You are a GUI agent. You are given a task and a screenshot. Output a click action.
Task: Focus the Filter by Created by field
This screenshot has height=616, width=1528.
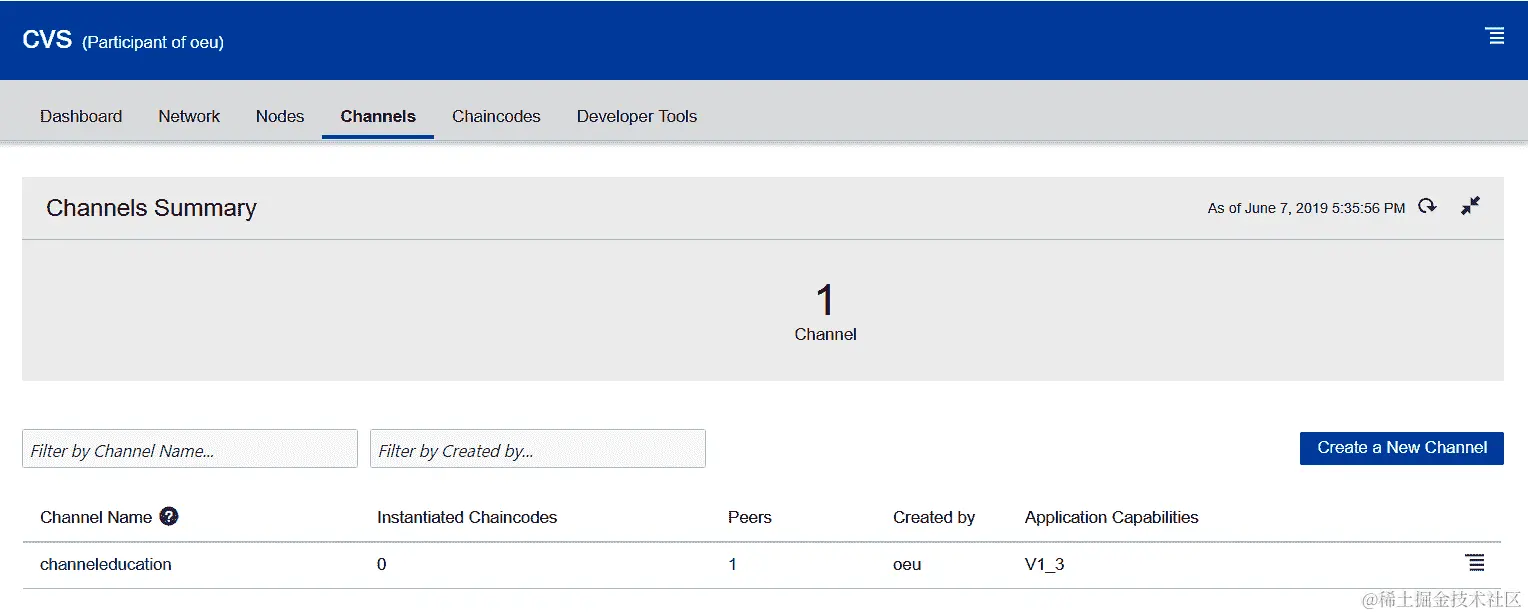pyautogui.click(x=538, y=449)
